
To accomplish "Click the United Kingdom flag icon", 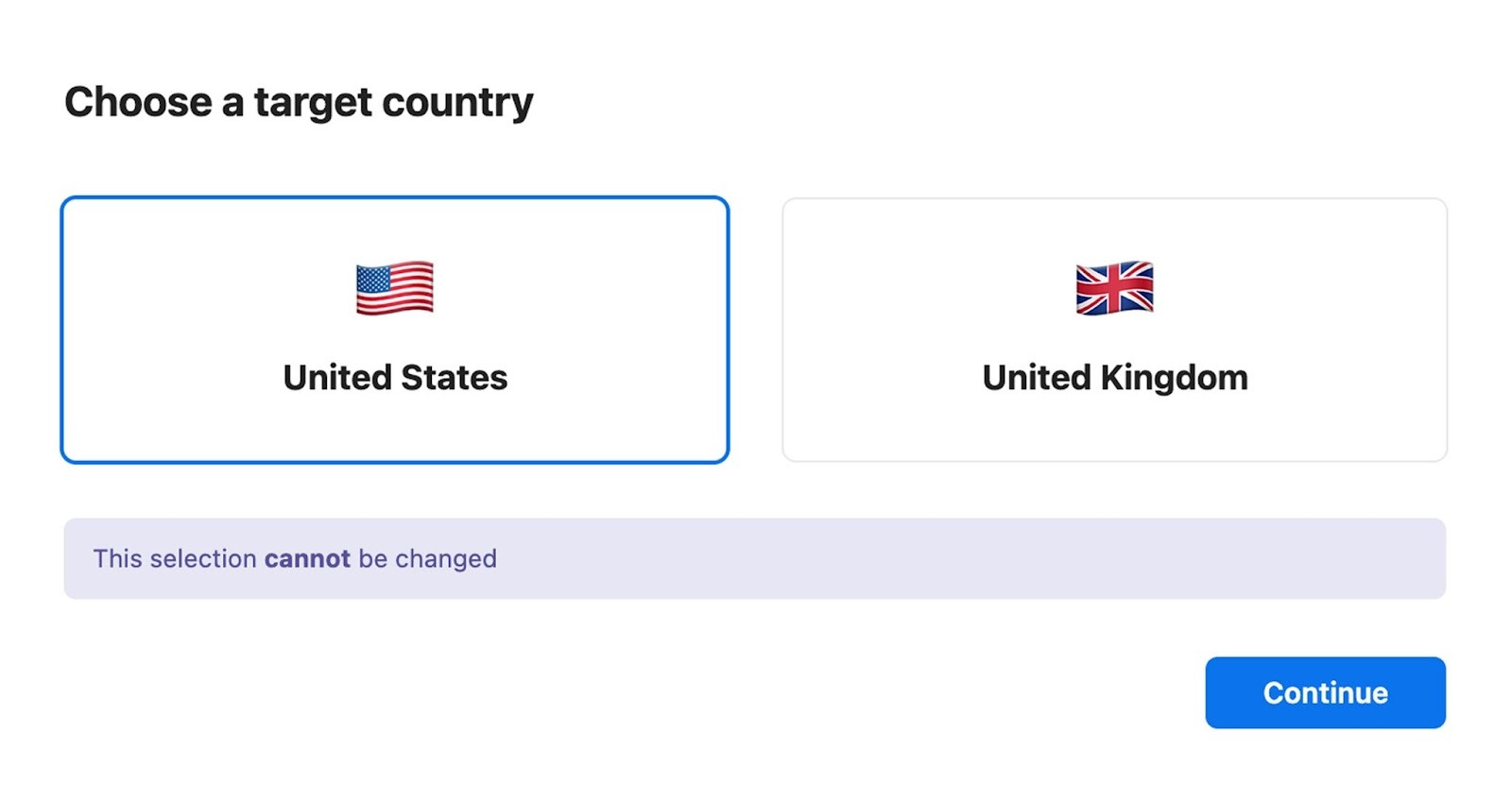I will 1114,288.
